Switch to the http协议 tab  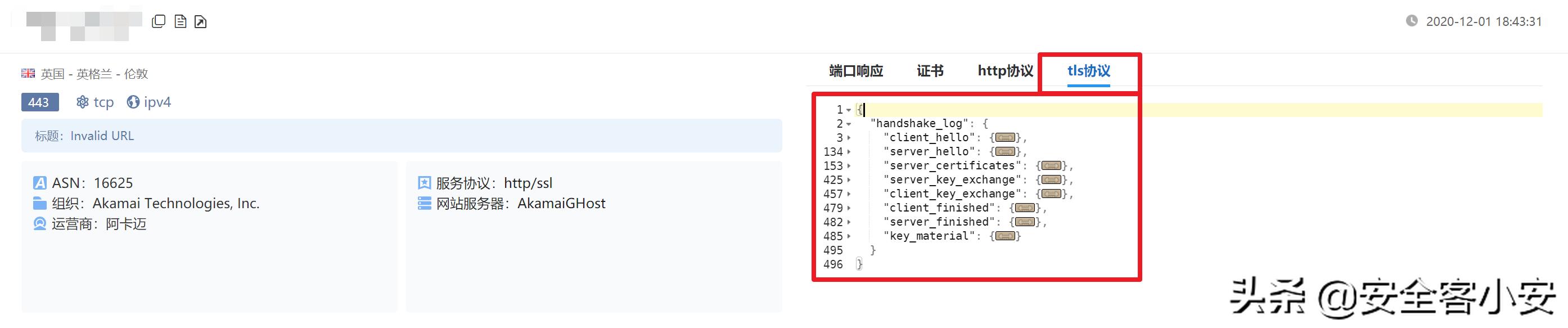(x=1005, y=70)
